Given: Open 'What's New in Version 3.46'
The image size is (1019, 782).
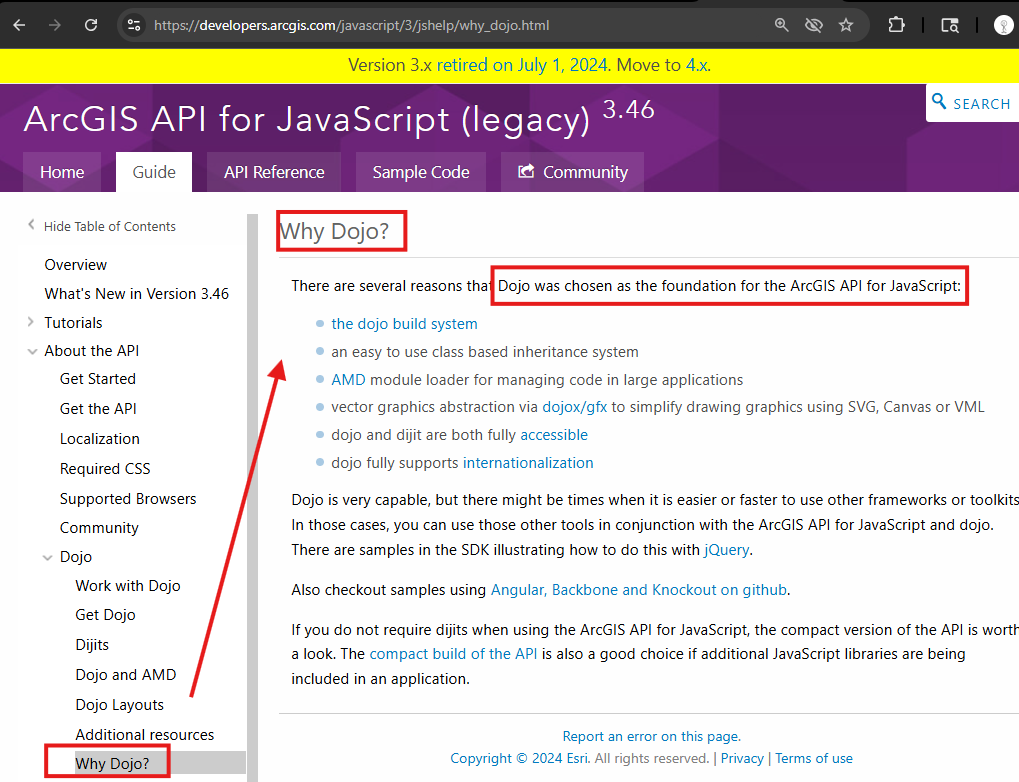Looking at the screenshot, I should coord(136,294).
